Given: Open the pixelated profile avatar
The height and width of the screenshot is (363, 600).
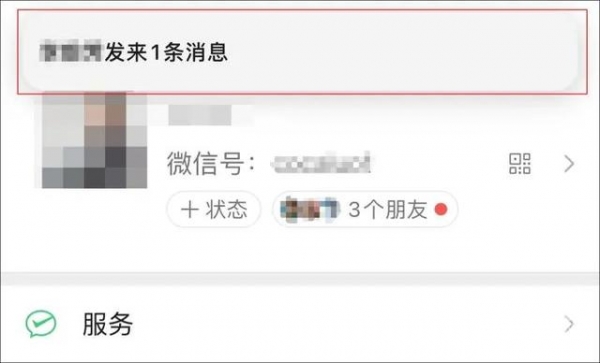Looking at the screenshot, I should coord(94,140).
